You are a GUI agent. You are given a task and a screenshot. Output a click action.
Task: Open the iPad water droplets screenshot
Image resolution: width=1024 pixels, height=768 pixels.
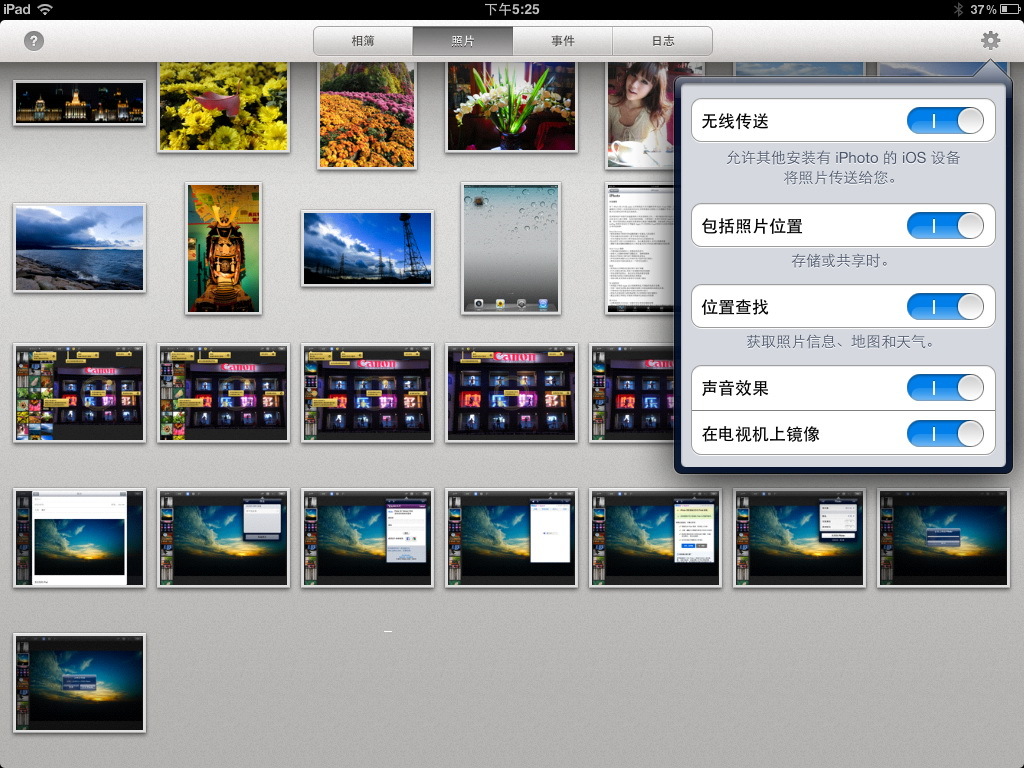coord(511,247)
